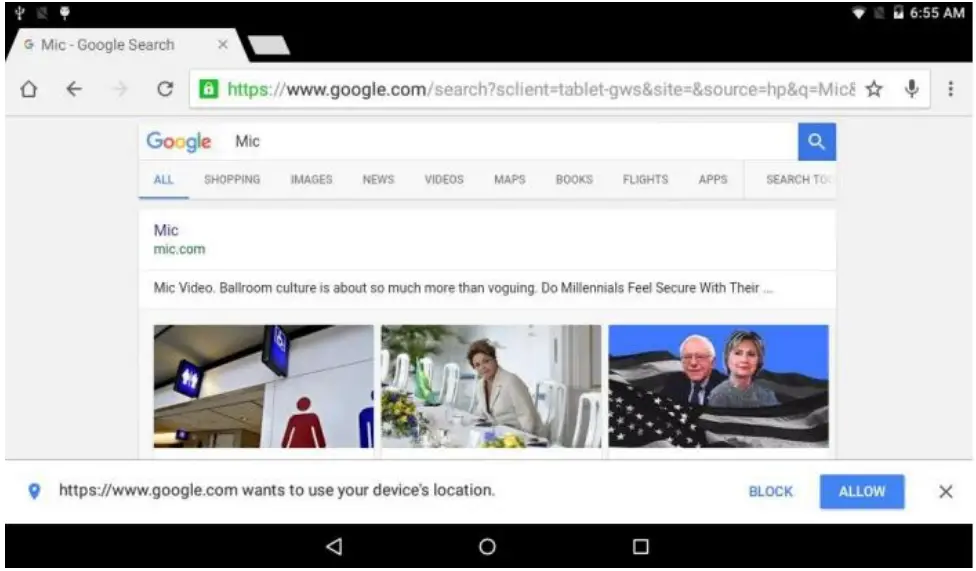Select the ALL results tab
Viewport: 976px width, 571px height.
coord(163,179)
